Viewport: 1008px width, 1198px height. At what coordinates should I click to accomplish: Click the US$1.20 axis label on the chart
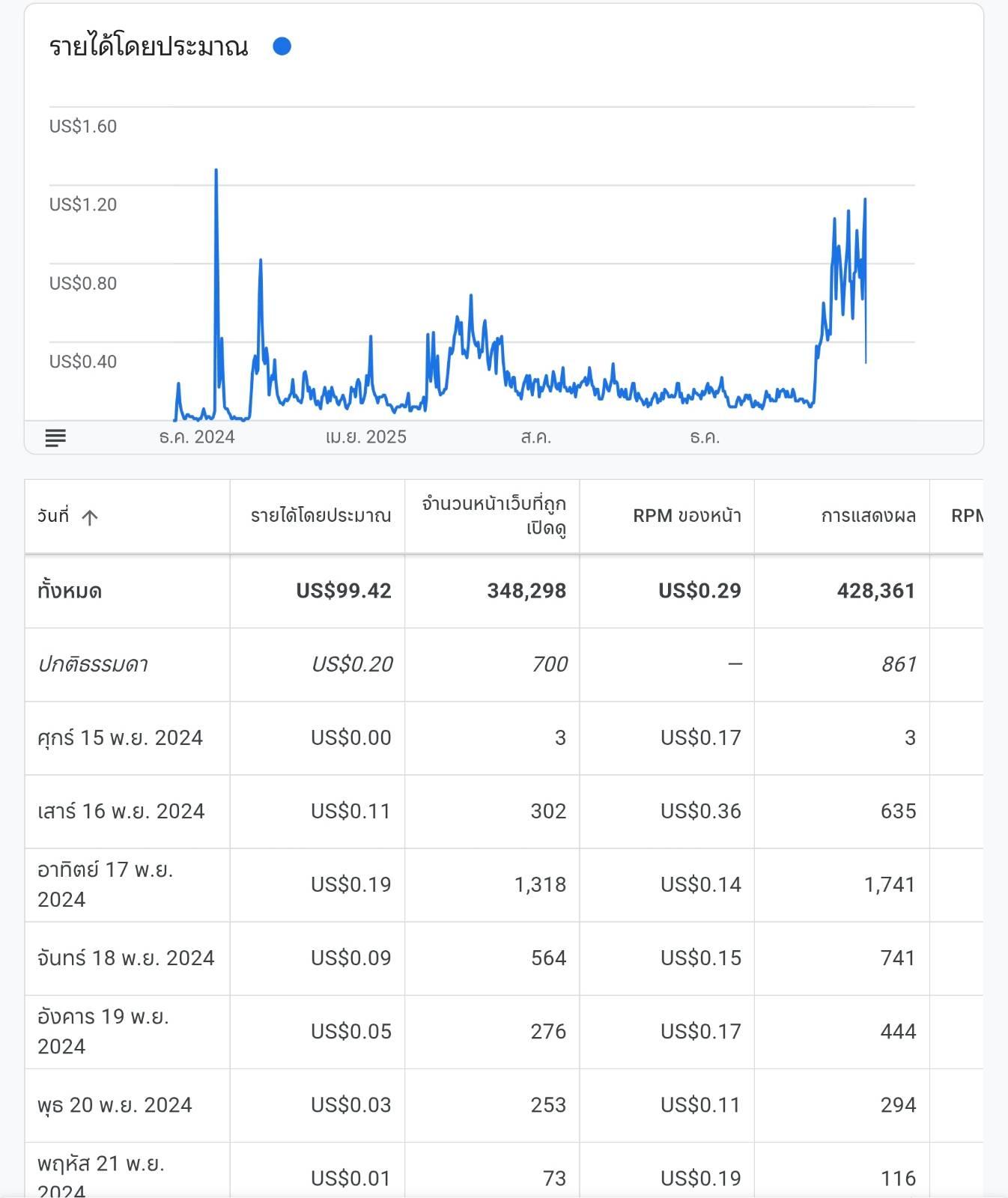pyautogui.click(x=83, y=204)
